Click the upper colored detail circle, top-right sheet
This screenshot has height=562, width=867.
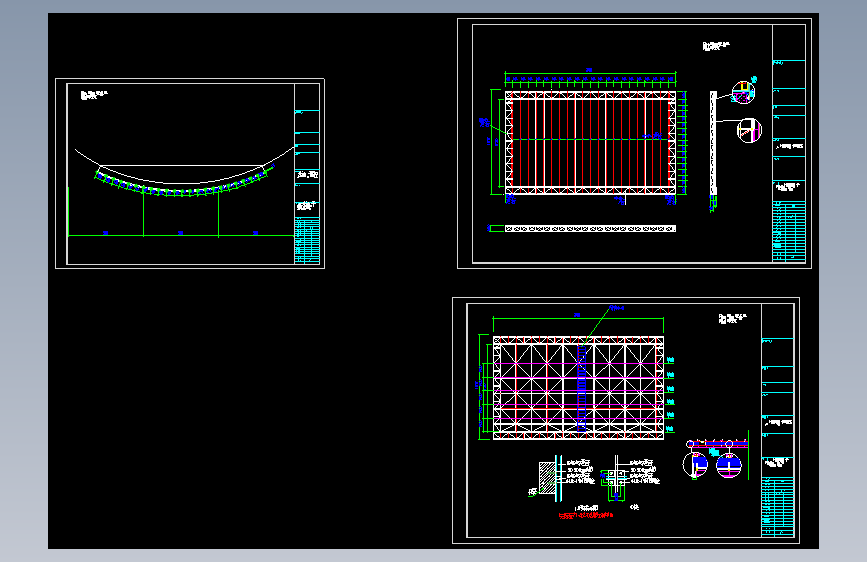pyautogui.click(x=743, y=92)
